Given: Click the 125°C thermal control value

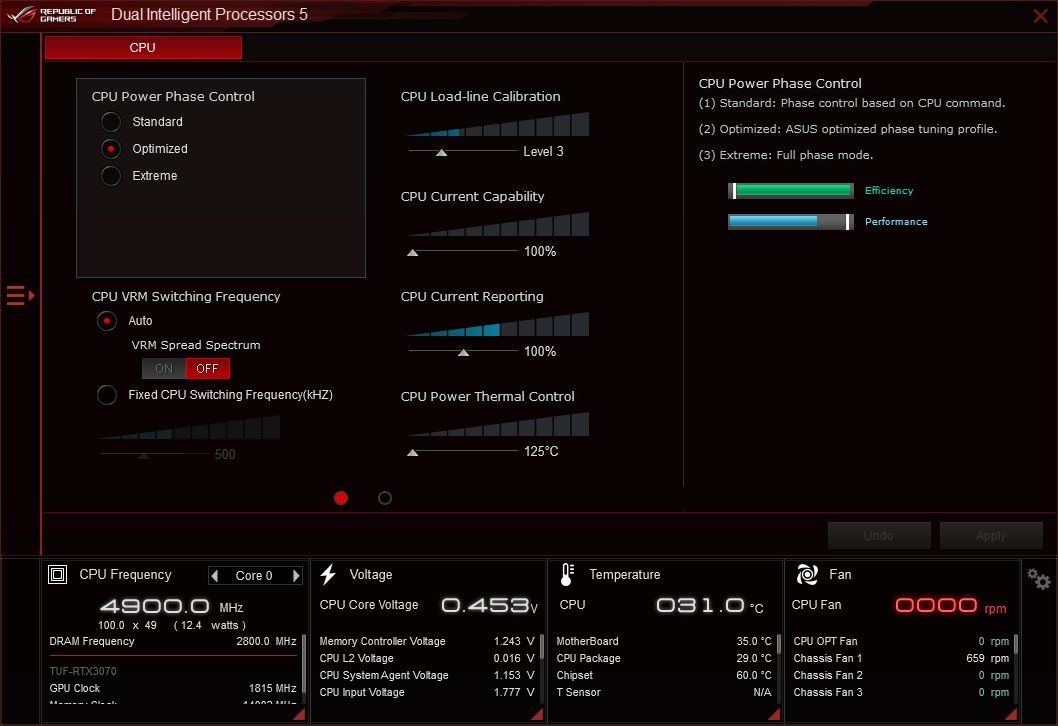Looking at the screenshot, I should click(541, 451).
